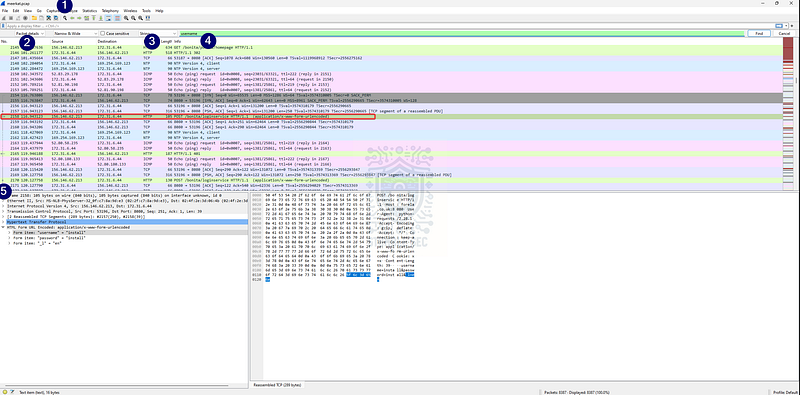Image resolution: width=800 pixels, height=395 pixels.
Task: Open the Wireless menu
Action: click(130, 11)
